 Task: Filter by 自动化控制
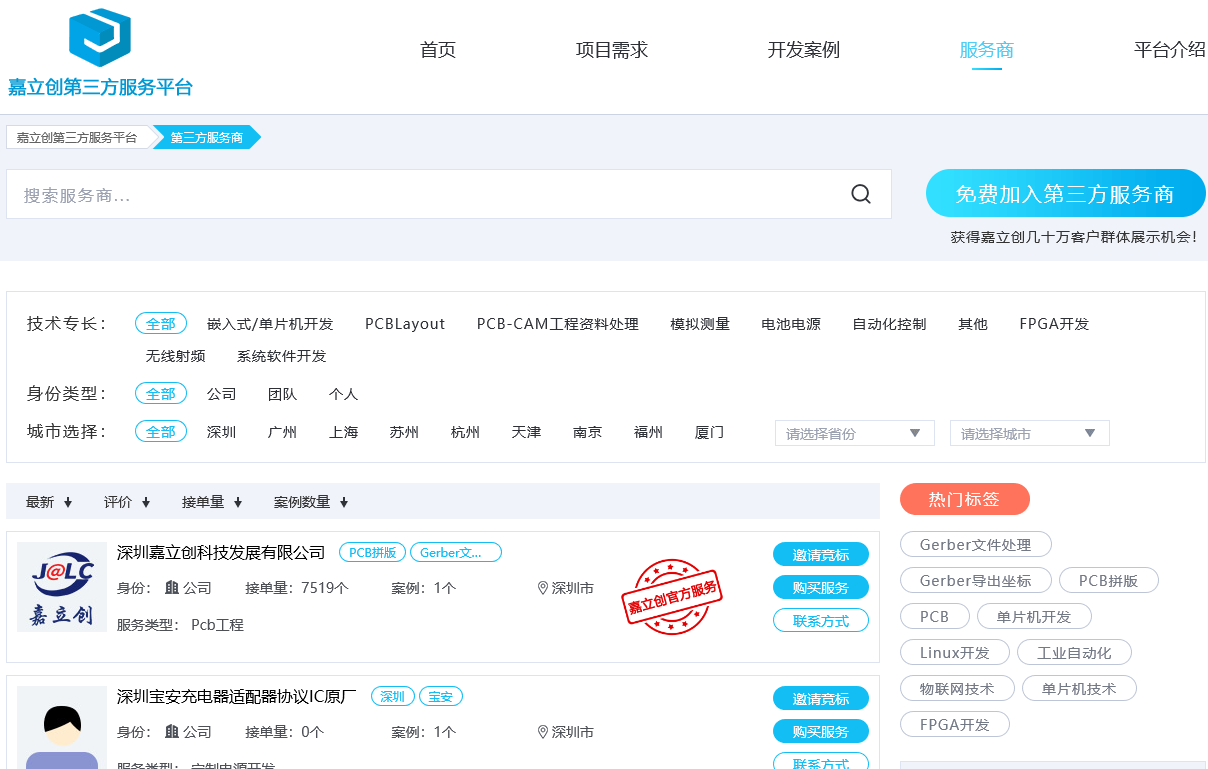[889, 324]
